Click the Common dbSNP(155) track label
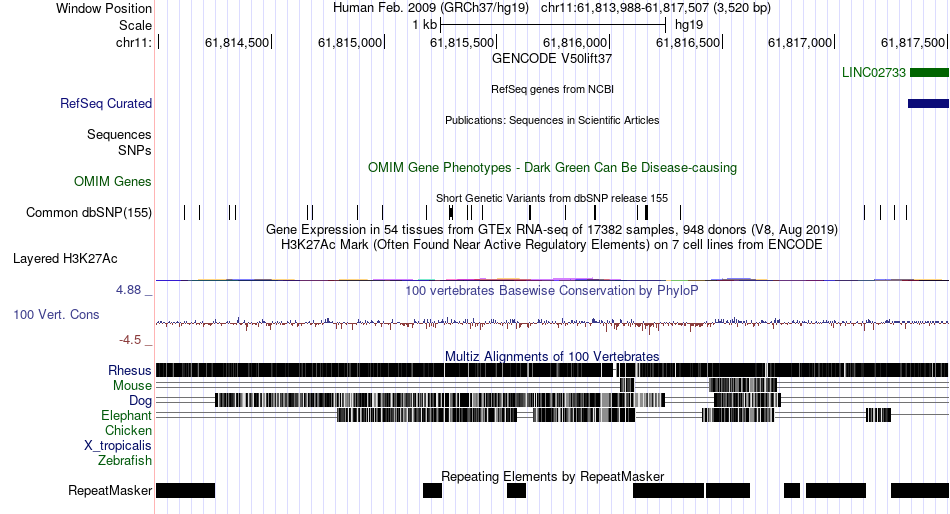 pyautogui.click(x=89, y=213)
